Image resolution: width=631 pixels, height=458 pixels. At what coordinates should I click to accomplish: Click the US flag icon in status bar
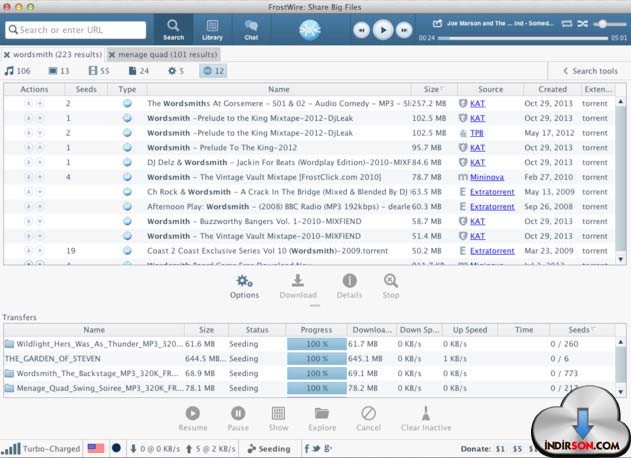(x=96, y=448)
